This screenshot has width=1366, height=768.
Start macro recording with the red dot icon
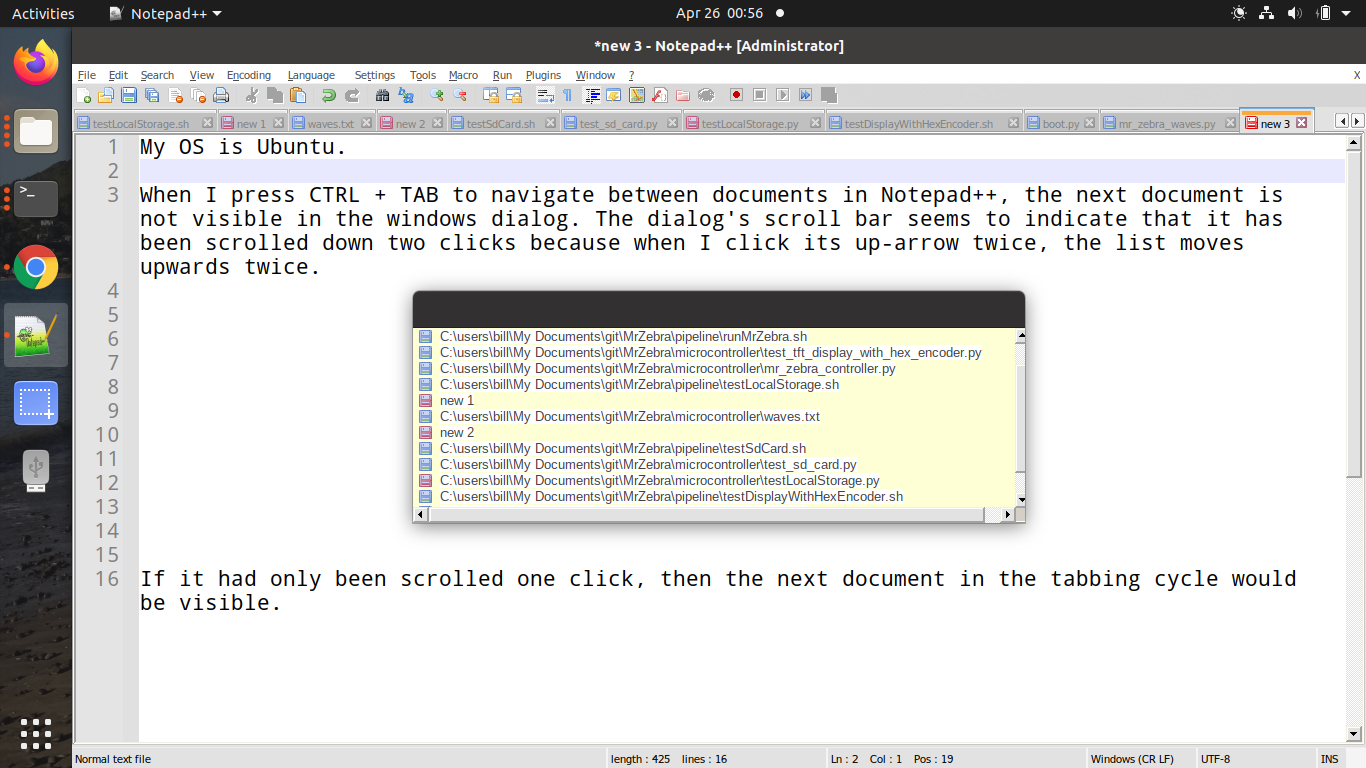(x=736, y=95)
